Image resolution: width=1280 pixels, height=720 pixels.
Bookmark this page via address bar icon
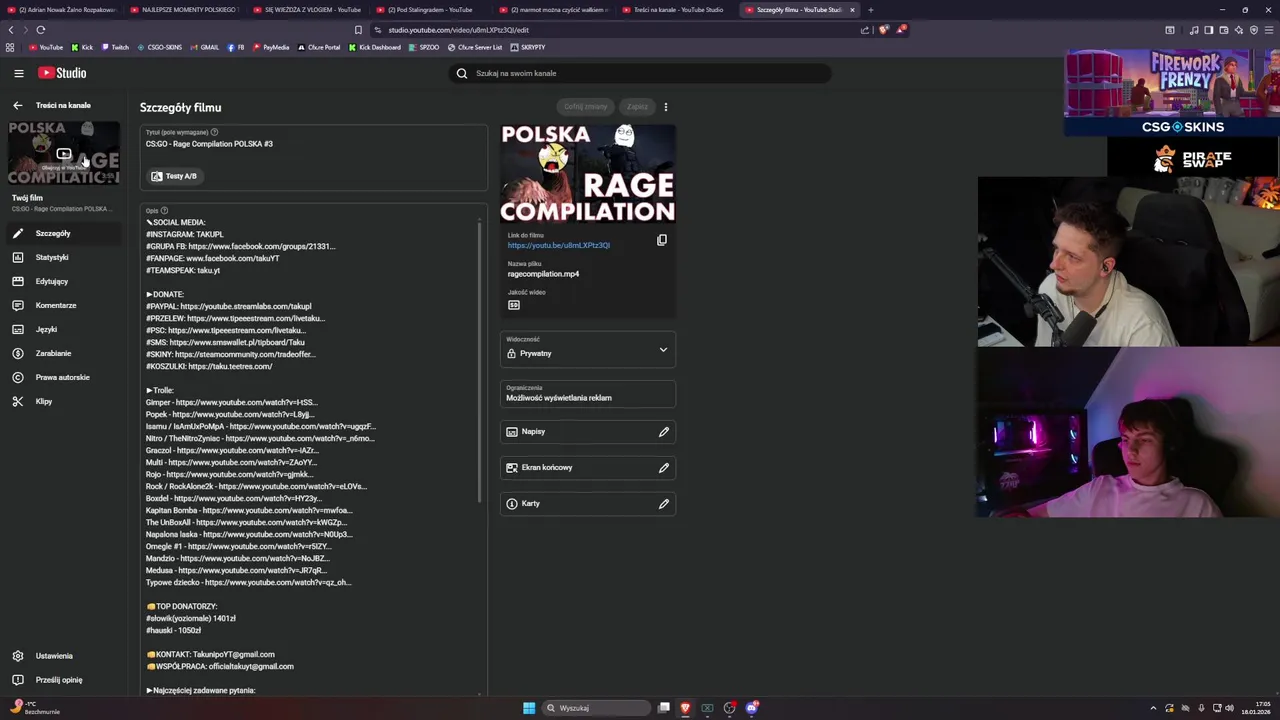click(x=358, y=29)
